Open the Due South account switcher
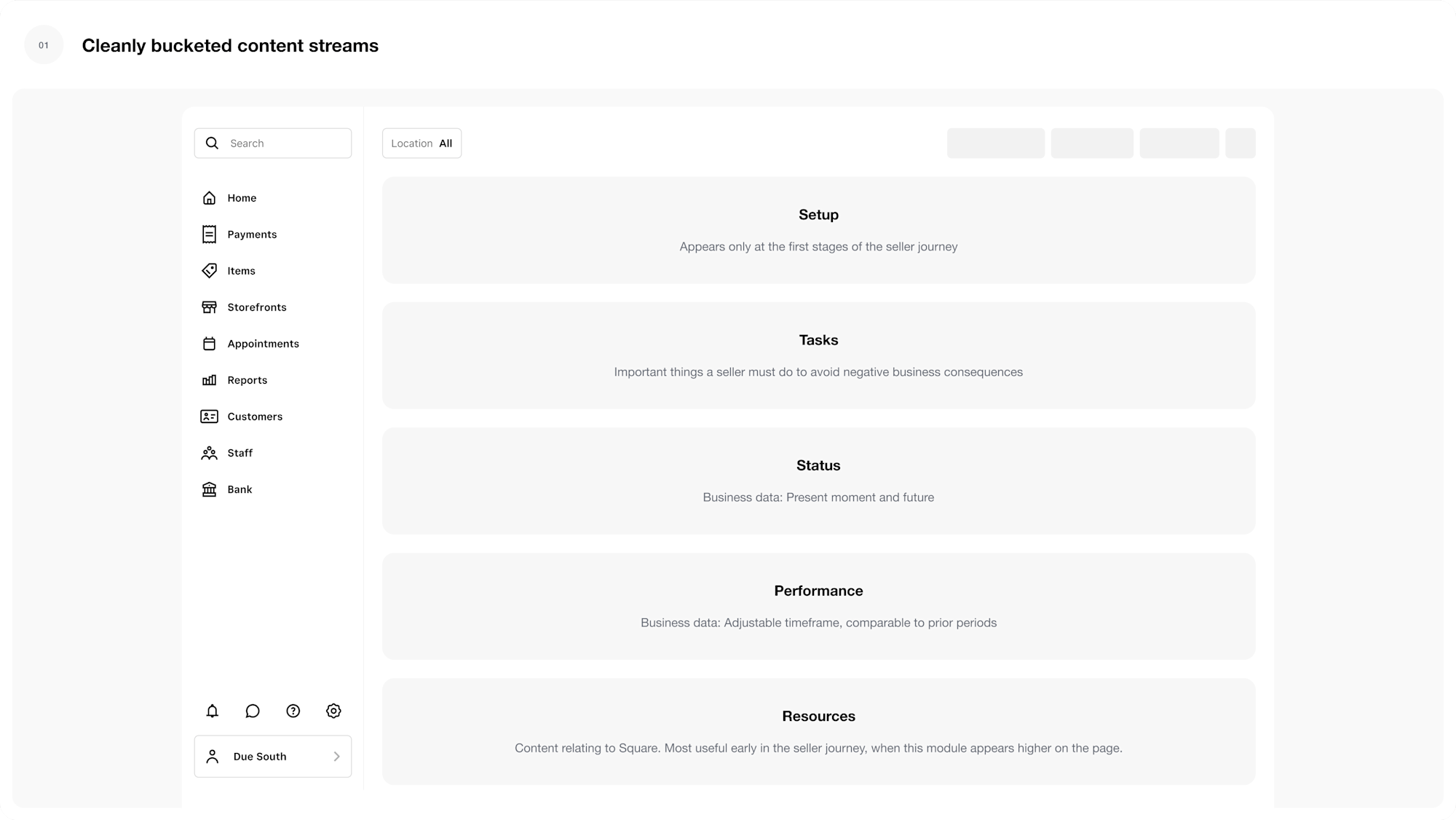 273,757
